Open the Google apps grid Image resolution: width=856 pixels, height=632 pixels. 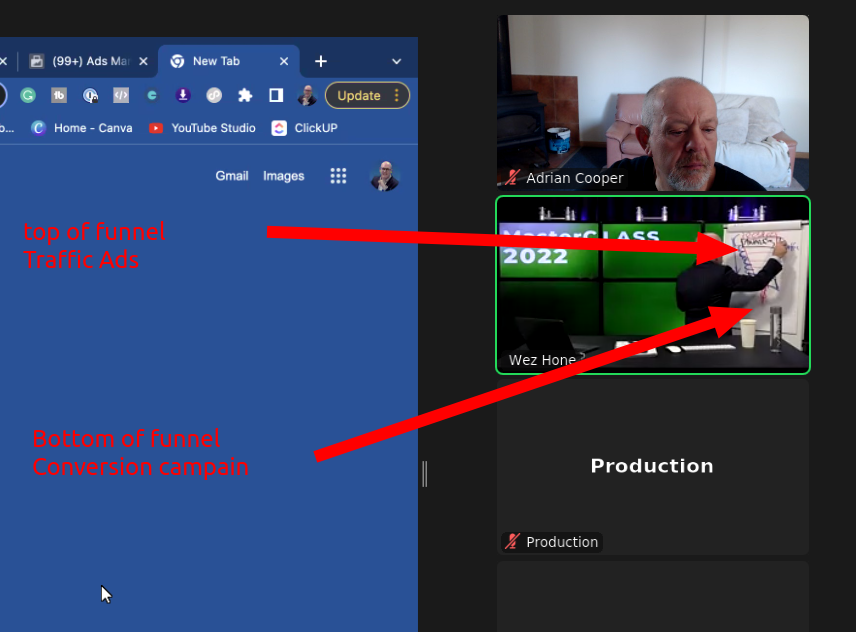338,176
